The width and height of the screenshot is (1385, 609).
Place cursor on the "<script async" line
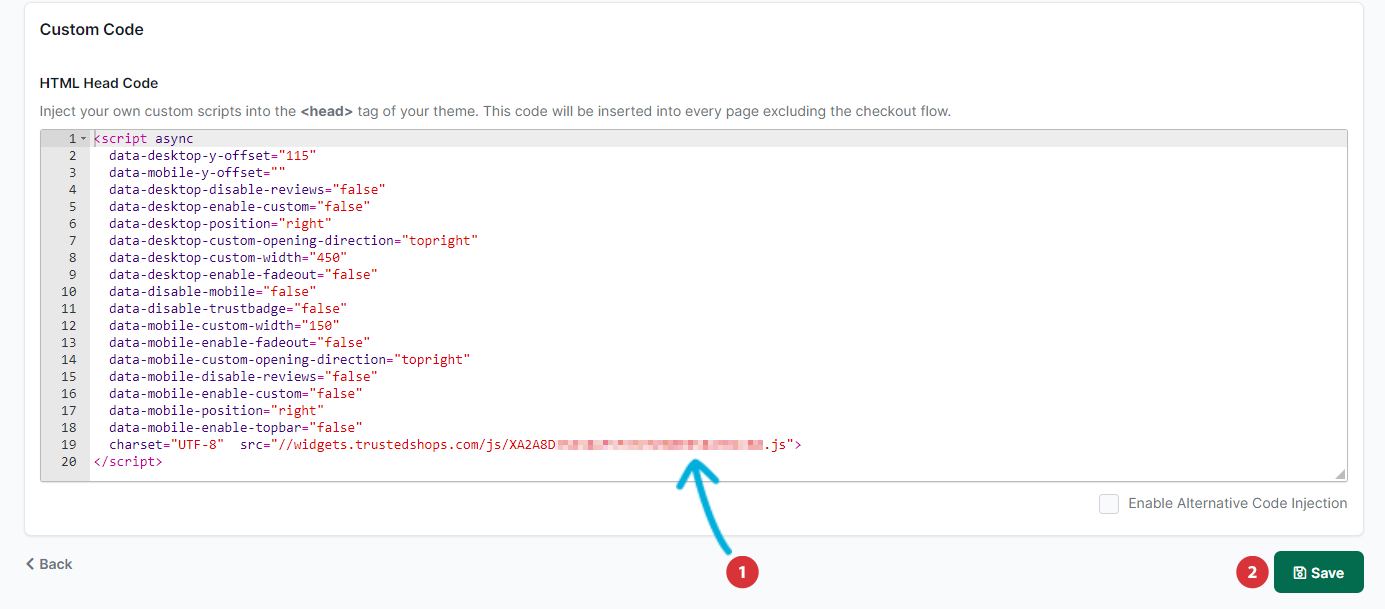coord(144,138)
